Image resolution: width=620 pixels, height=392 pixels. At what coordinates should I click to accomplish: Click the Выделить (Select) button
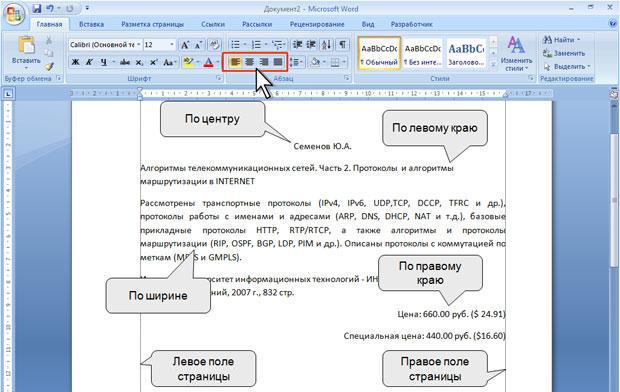click(x=567, y=66)
